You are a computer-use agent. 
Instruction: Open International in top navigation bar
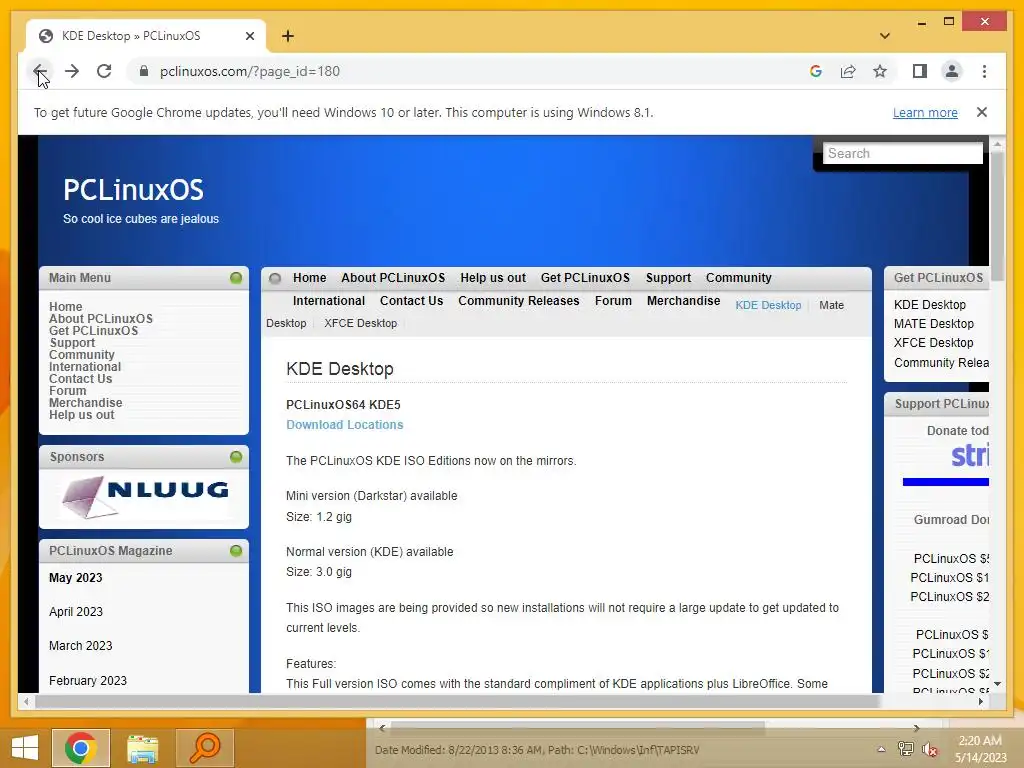click(x=328, y=300)
